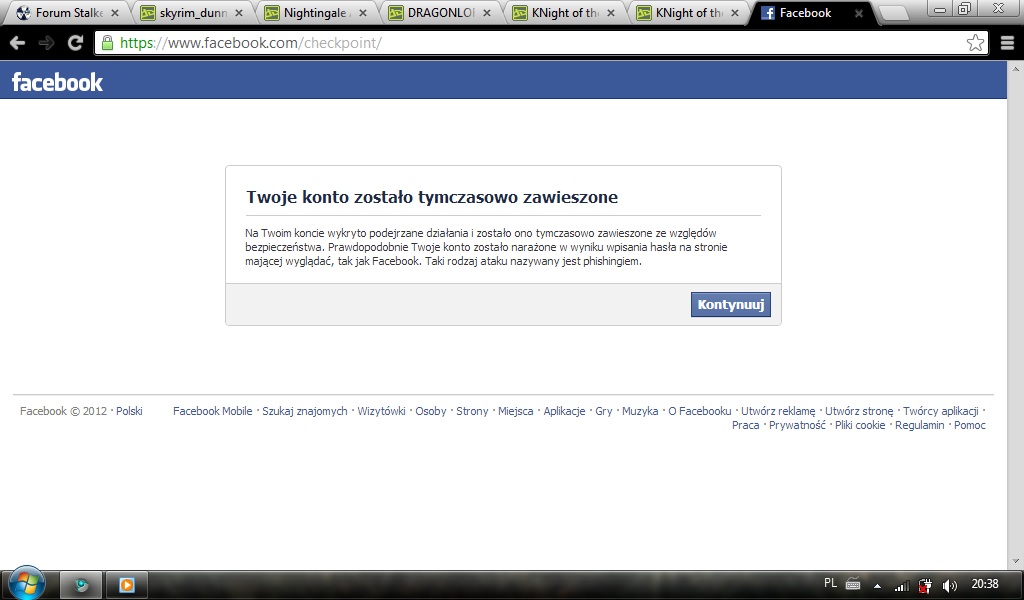Bookmark page with the star icon
The width and height of the screenshot is (1024, 600).
pos(975,43)
